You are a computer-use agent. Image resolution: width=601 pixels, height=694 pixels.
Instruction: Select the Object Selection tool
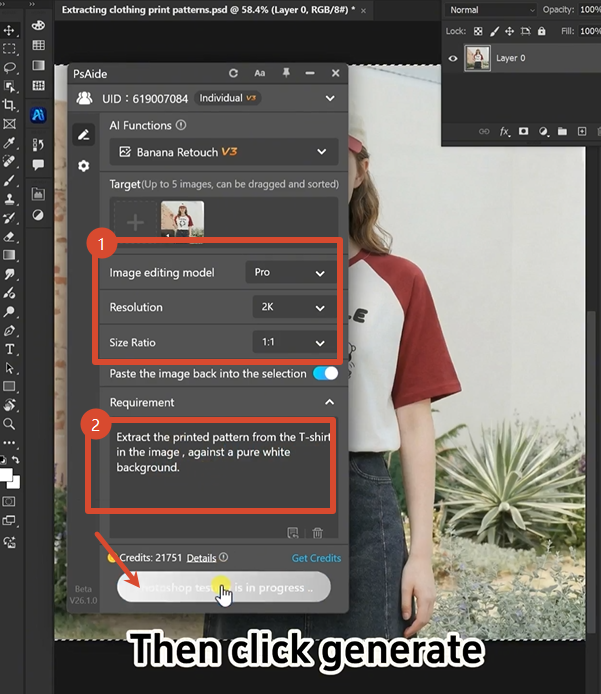tap(9, 86)
